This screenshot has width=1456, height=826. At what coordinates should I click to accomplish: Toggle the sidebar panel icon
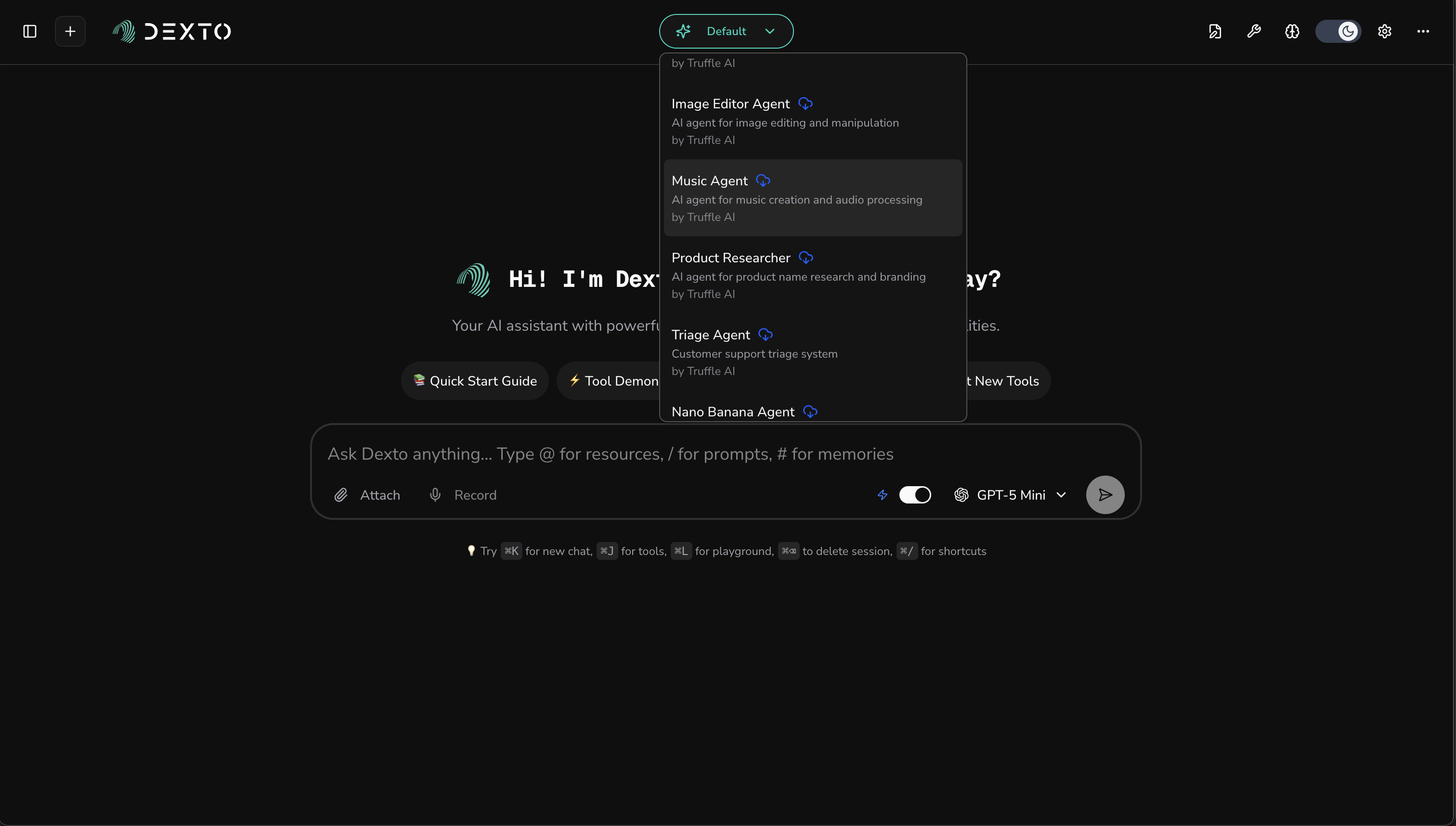29,31
